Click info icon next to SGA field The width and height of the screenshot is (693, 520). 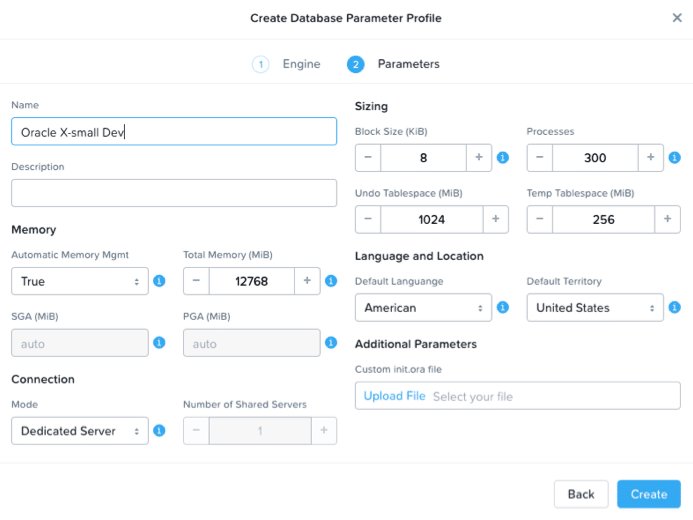(159, 343)
